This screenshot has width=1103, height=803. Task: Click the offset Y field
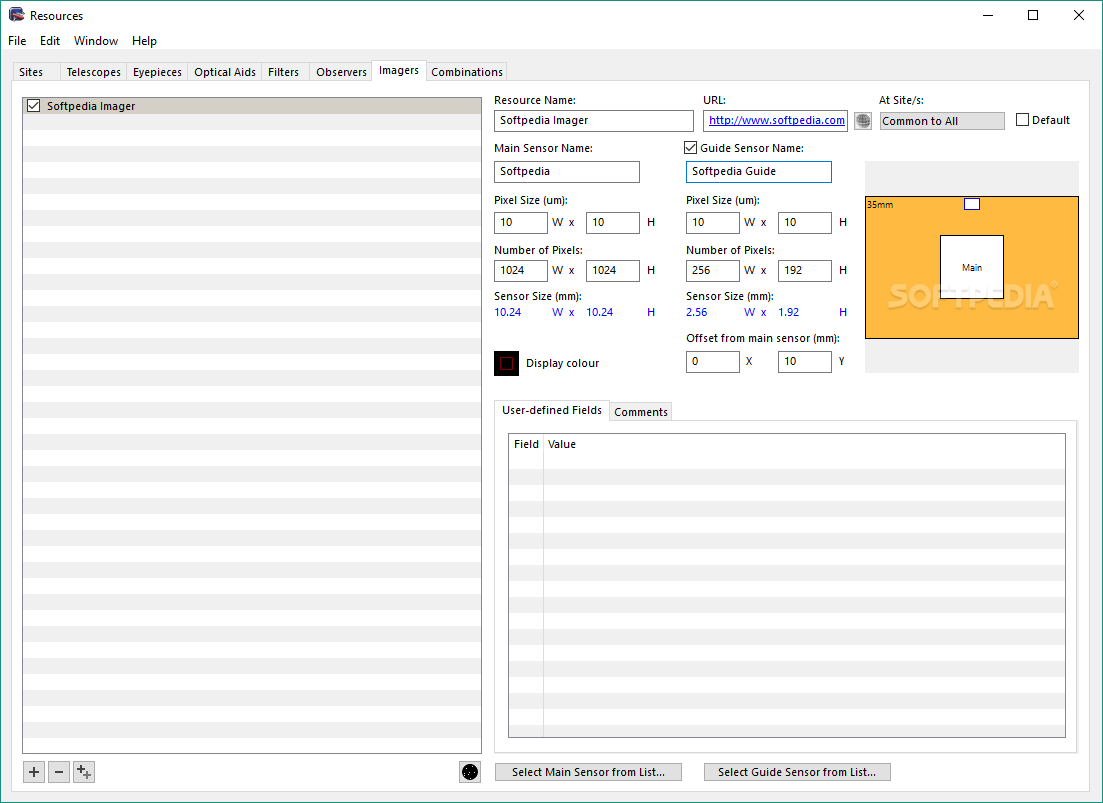coord(805,361)
